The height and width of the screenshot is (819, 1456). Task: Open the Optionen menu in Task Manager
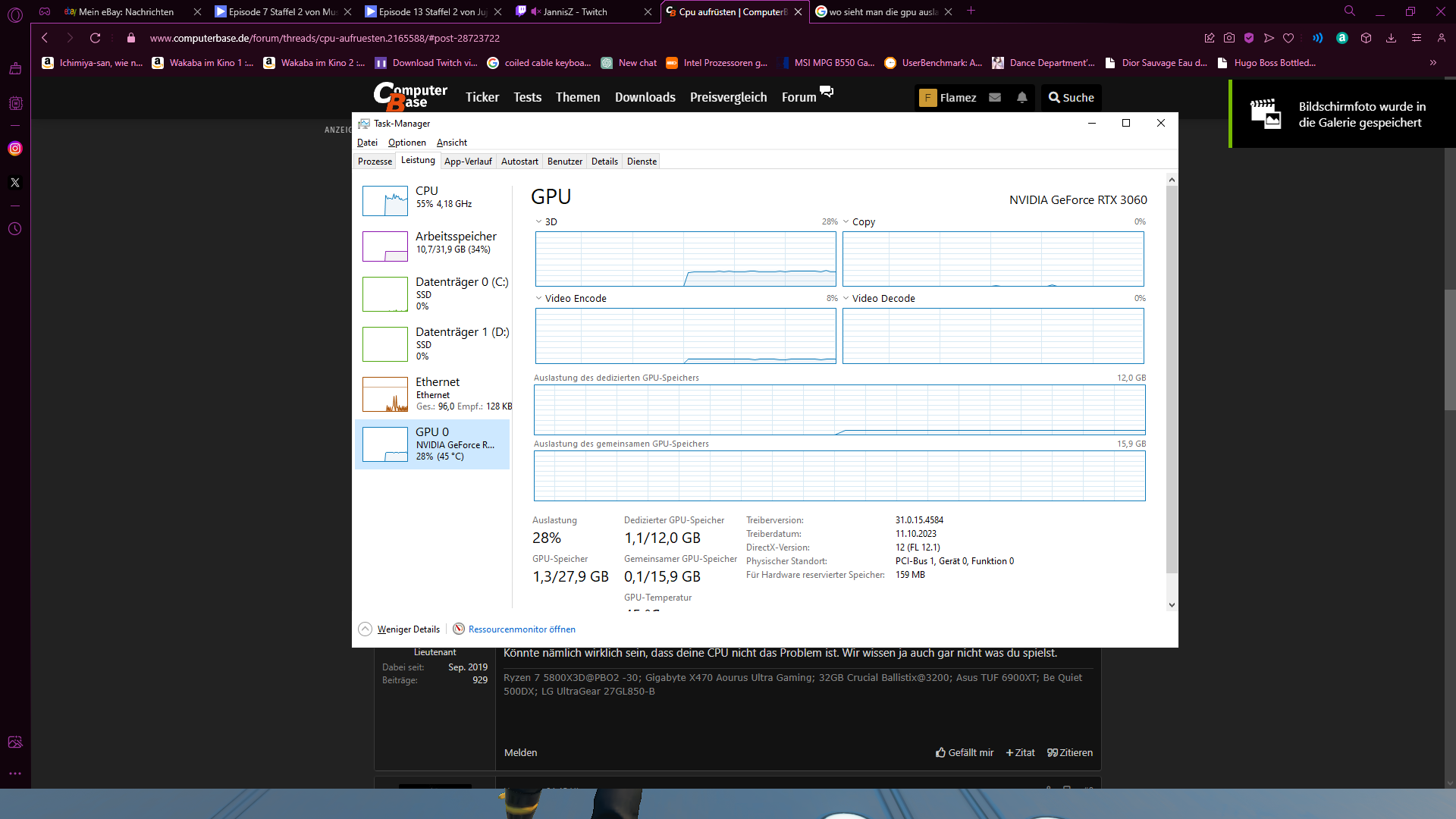point(406,143)
